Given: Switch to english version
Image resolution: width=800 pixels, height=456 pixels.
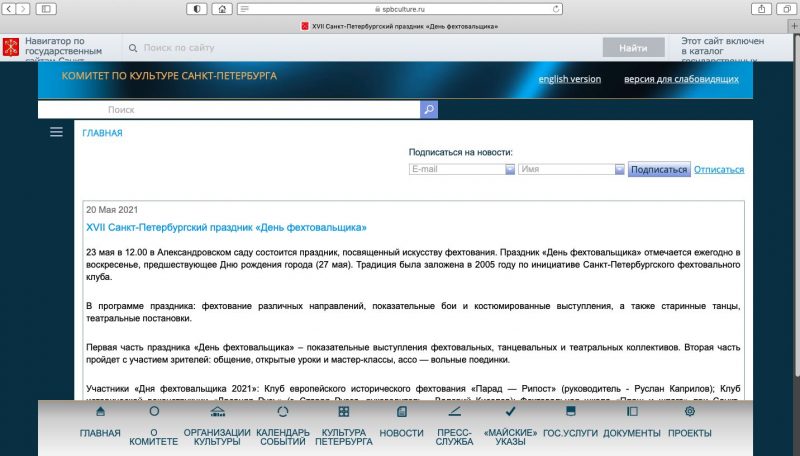Looking at the screenshot, I should pos(570,79).
